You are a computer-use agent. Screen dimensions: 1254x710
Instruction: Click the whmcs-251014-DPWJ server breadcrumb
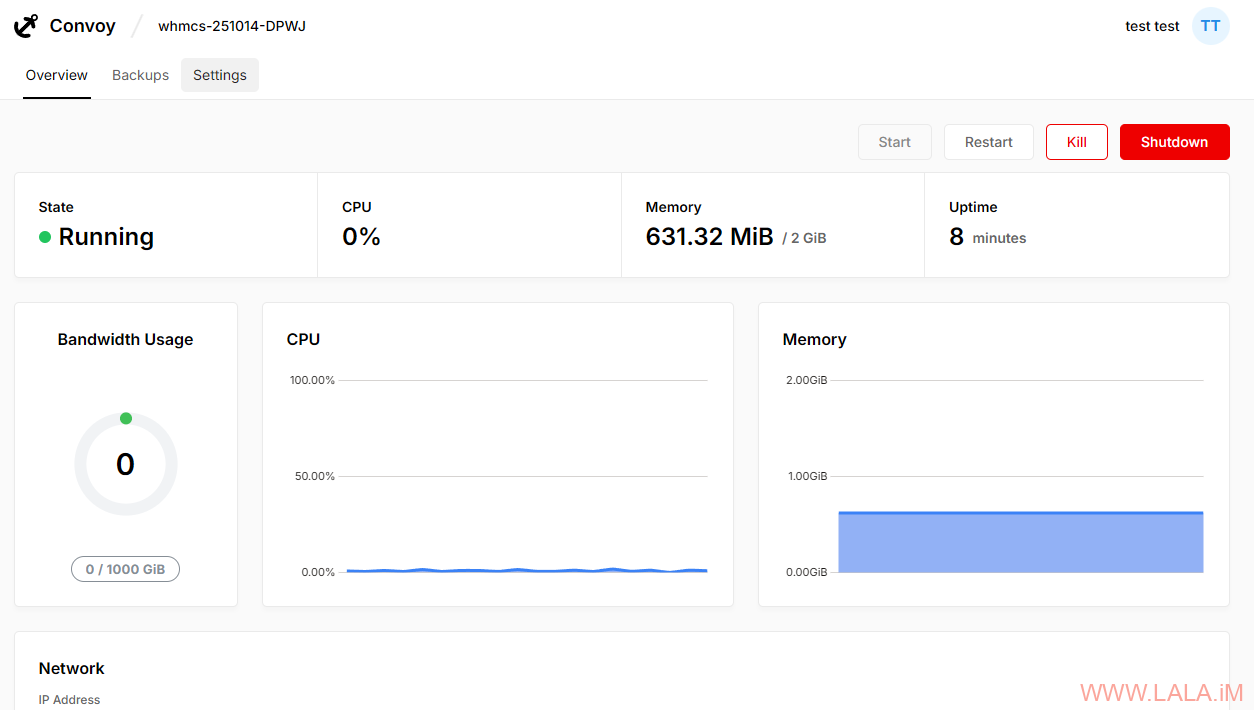232,26
